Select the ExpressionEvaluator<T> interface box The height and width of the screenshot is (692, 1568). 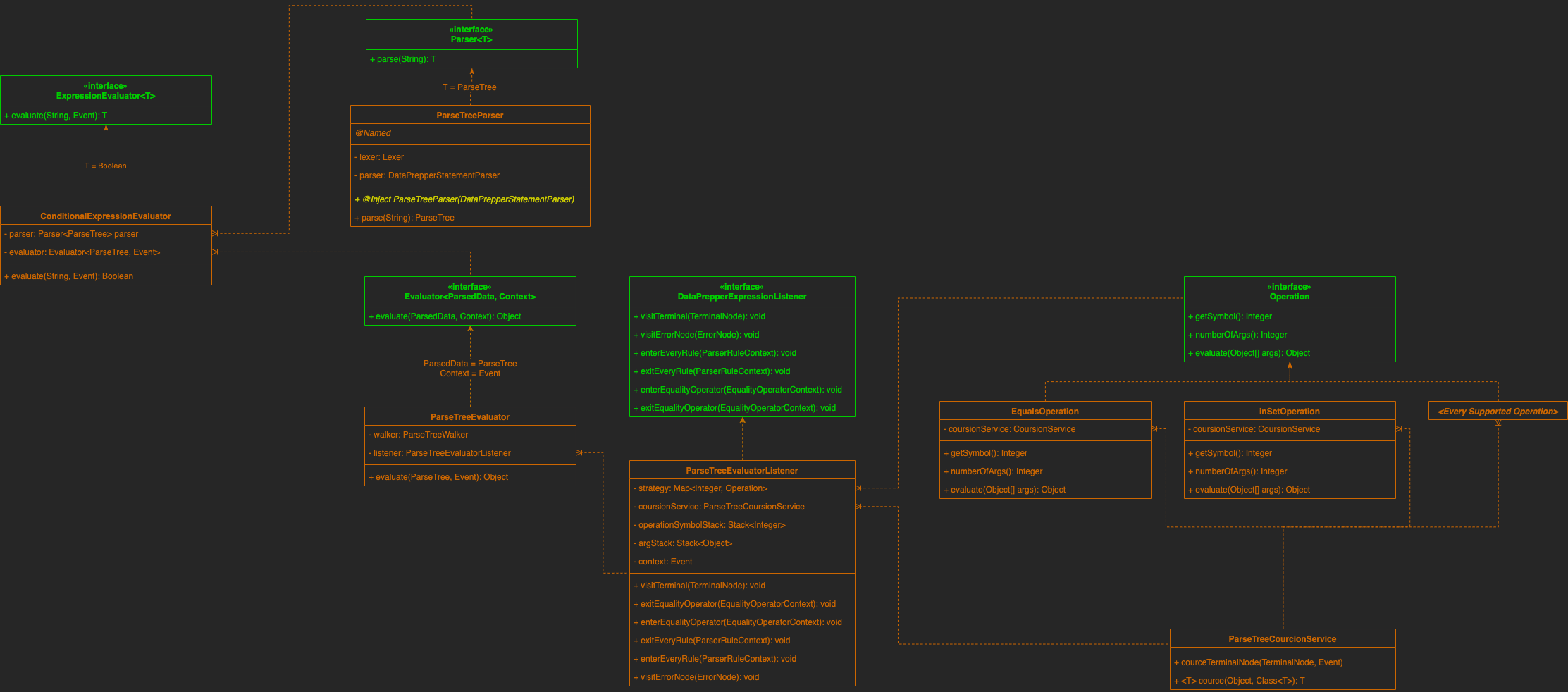click(x=106, y=91)
